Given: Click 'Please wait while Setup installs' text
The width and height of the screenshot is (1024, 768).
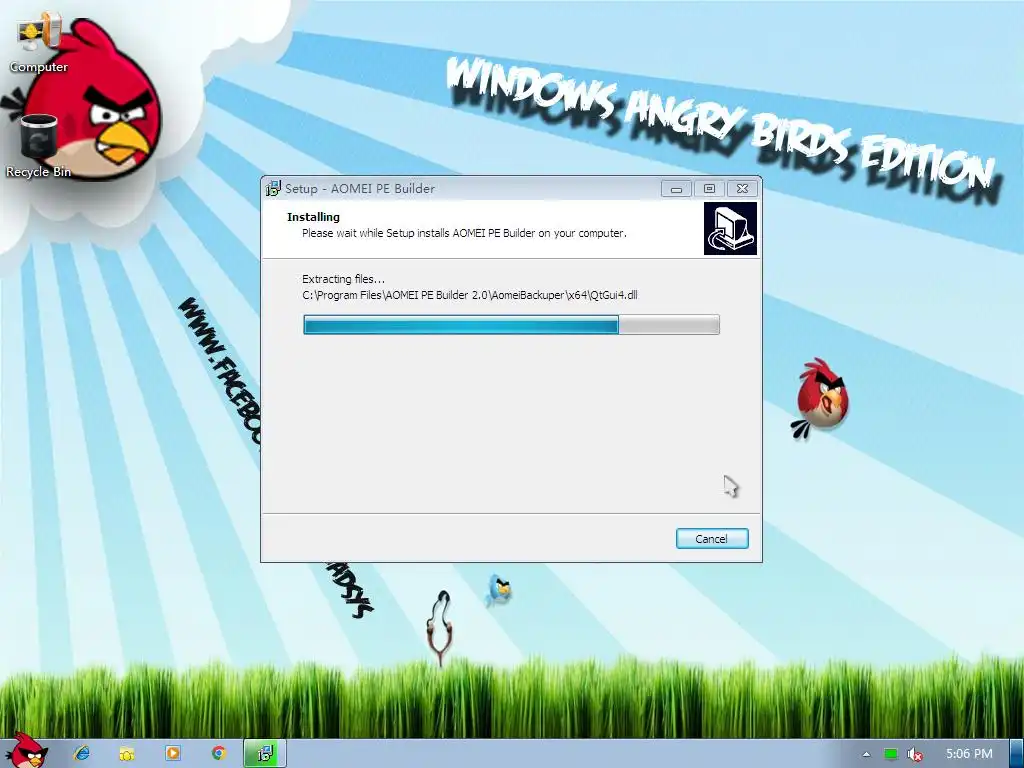Looking at the screenshot, I should [464, 233].
